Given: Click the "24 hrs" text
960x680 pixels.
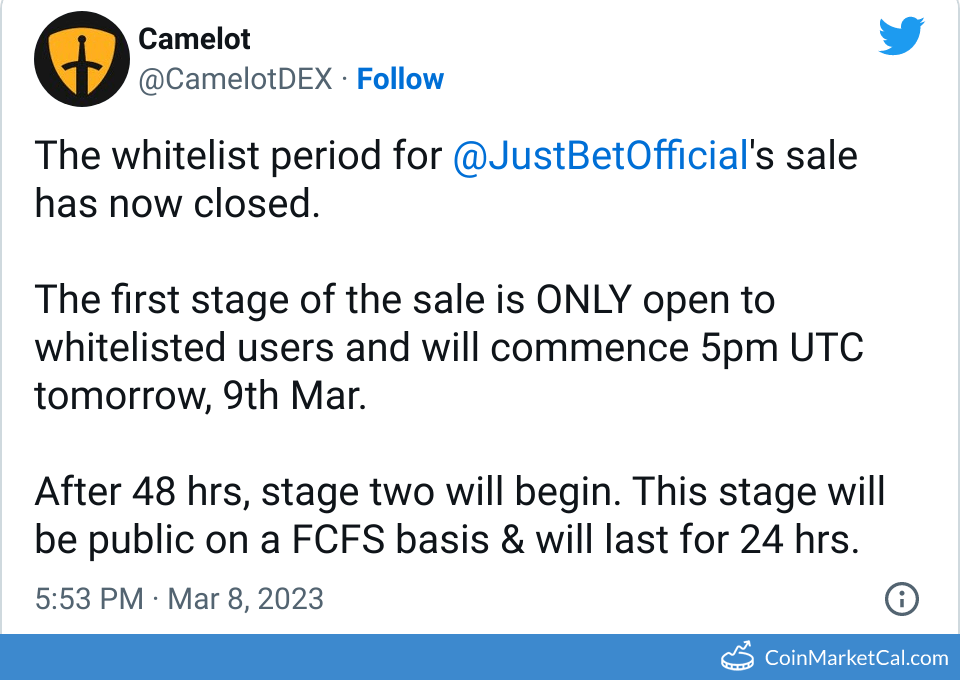Looking at the screenshot, I should (x=798, y=540).
